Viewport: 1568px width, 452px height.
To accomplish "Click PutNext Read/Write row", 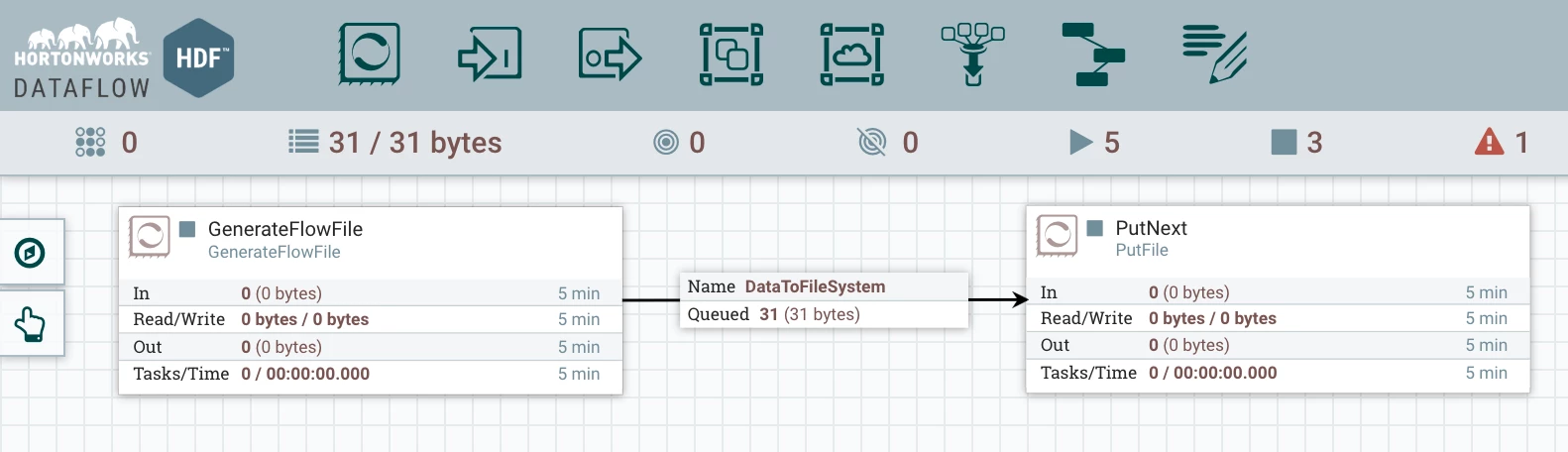I will 1278,318.
